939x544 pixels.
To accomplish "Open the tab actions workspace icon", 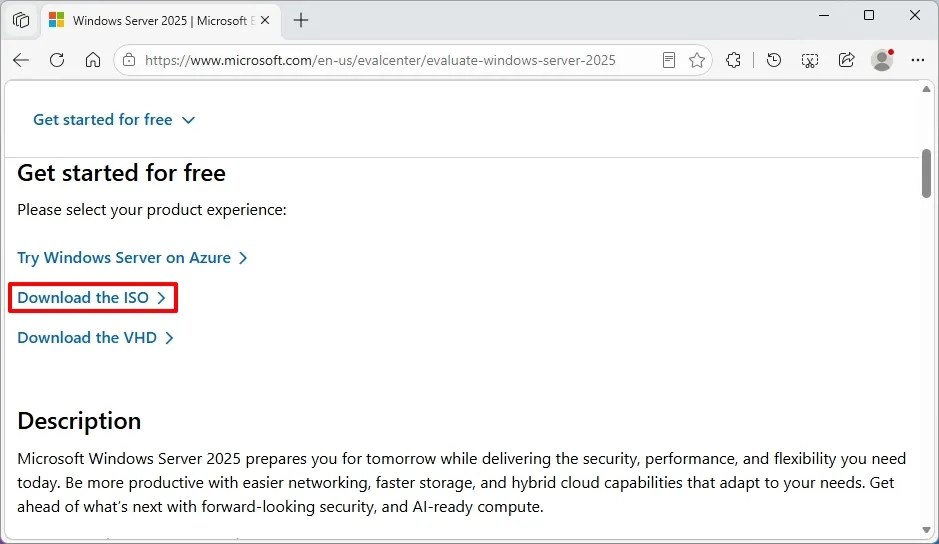I will pyautogui.click(x=21, y=20).
